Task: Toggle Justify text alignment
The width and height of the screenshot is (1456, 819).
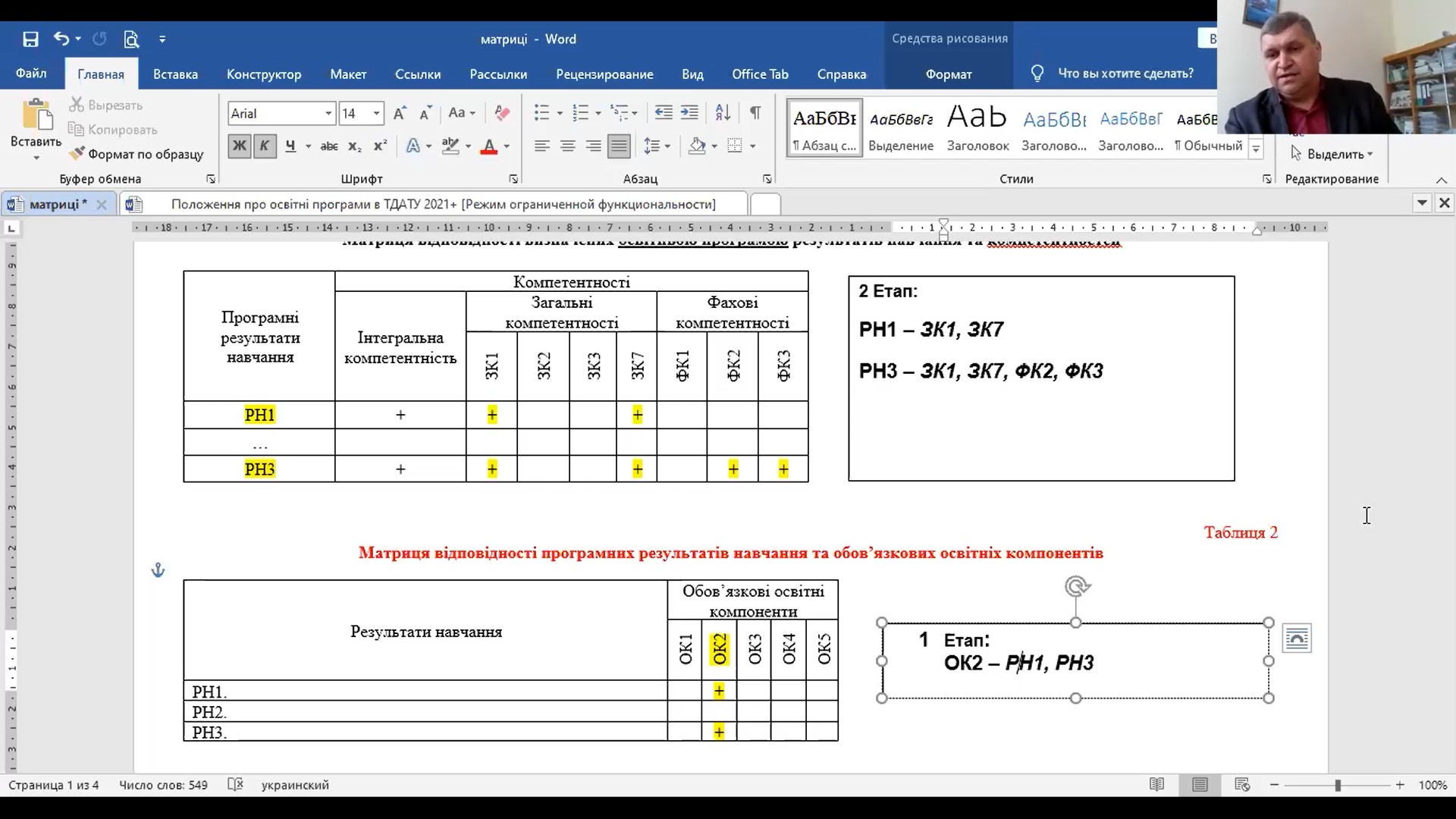Action: coord(619,146)
